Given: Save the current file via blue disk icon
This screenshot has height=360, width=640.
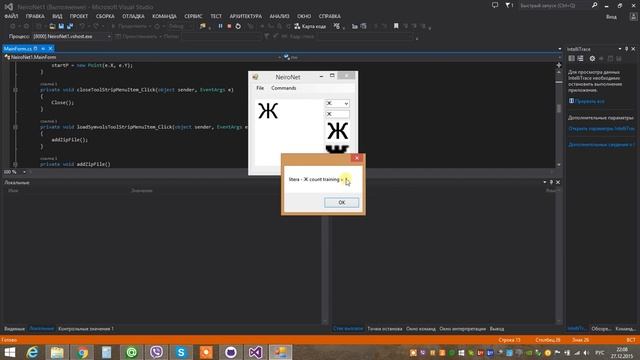Looking at the screenshot, I should [x=61, y=26].
